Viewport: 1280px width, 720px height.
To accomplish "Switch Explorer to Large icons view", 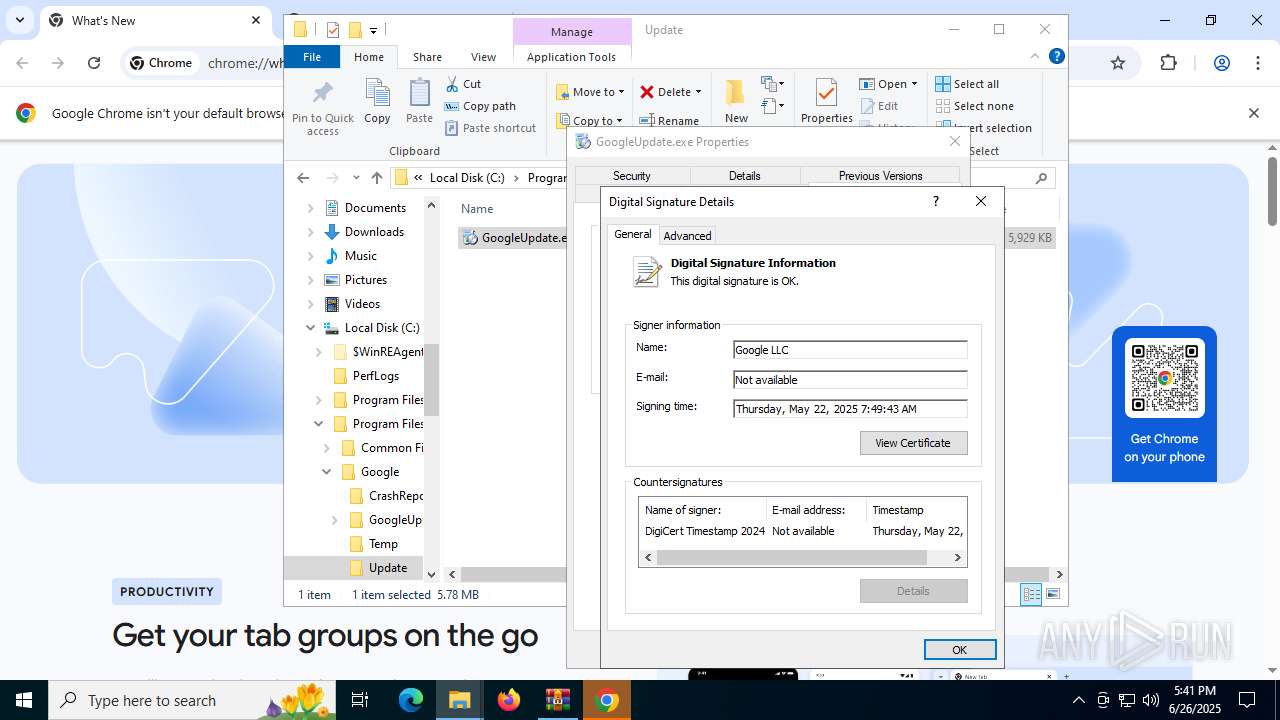I will coord(1052,595).
